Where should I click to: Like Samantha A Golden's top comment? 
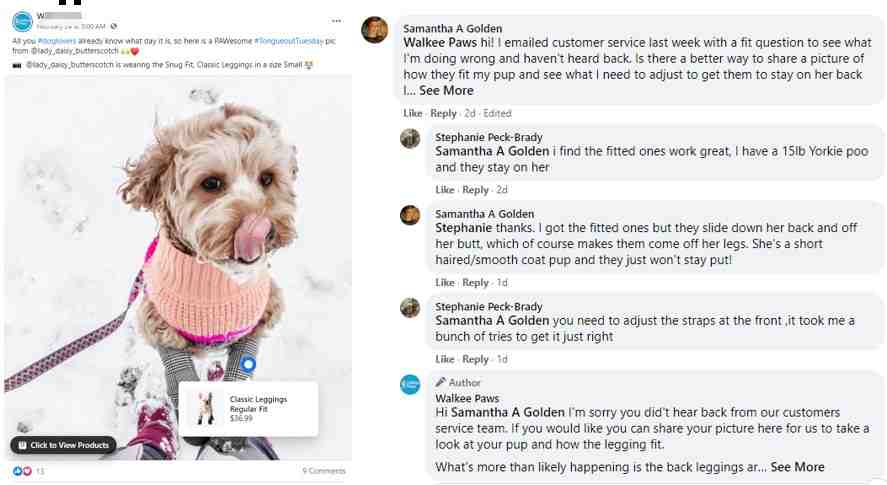pyautogui.click(x=412, y=113)
